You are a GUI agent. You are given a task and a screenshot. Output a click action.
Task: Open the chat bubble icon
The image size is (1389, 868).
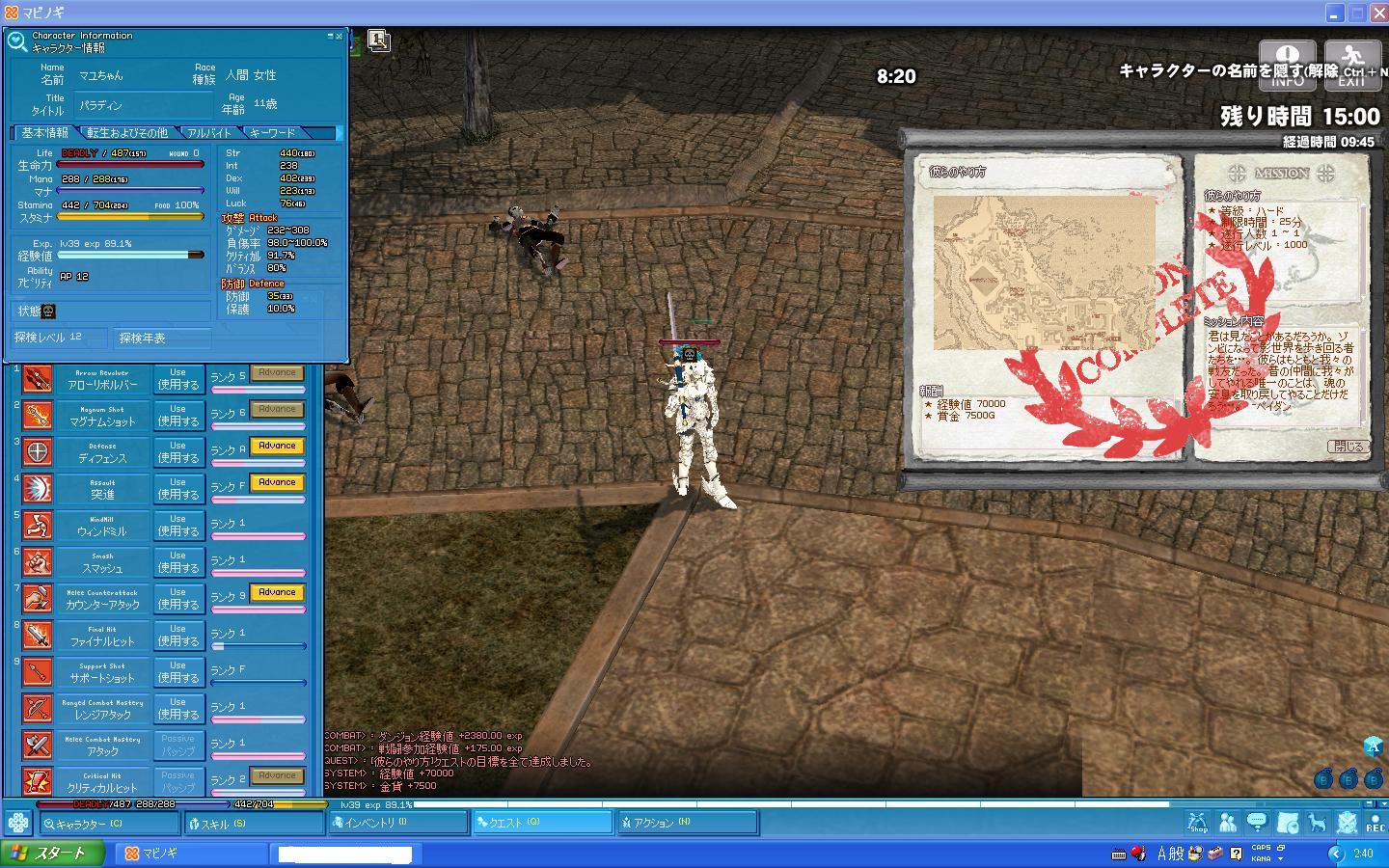(1258, 823)
